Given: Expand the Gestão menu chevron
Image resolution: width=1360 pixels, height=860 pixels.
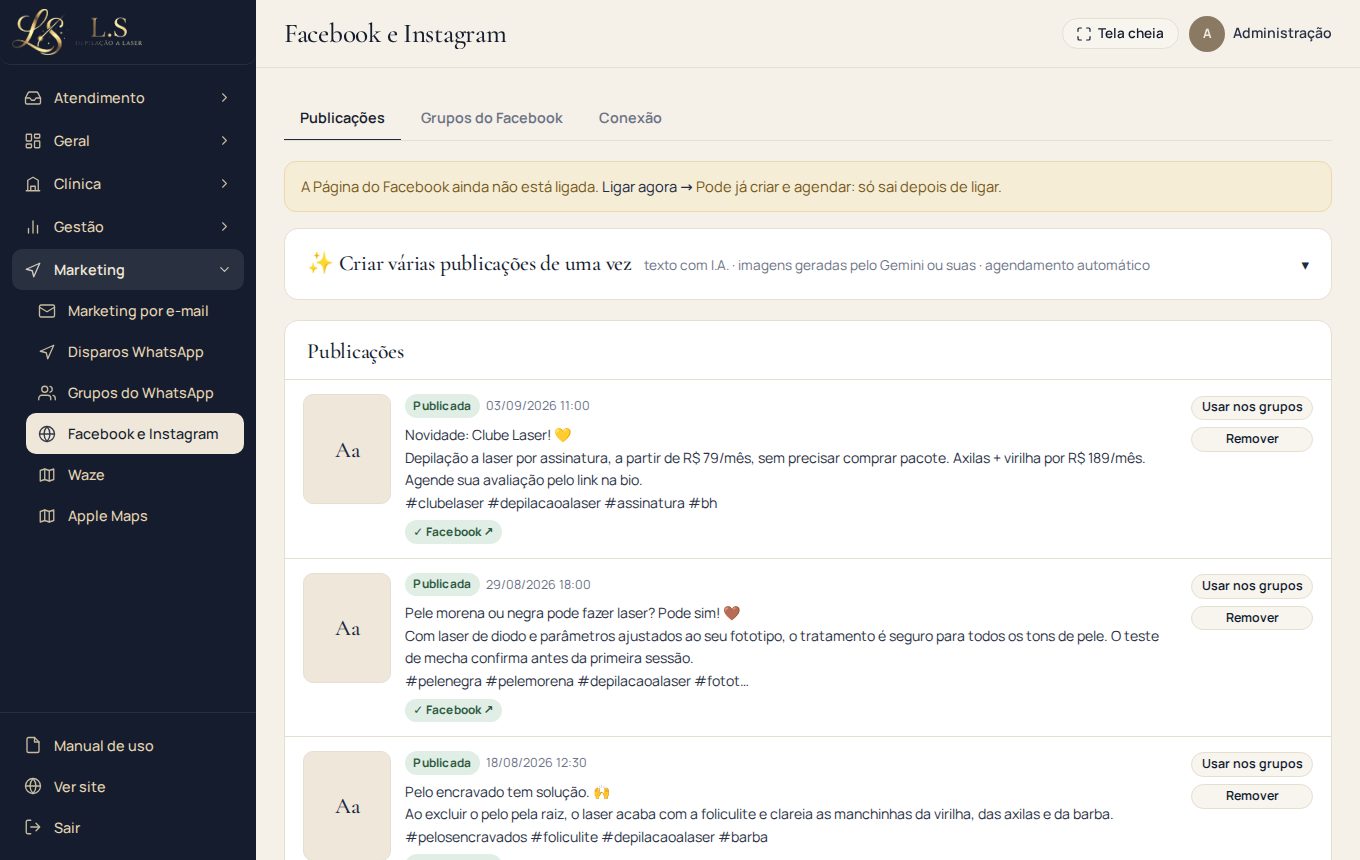Looking at the screenshot, I should click(x=224, y=227).
